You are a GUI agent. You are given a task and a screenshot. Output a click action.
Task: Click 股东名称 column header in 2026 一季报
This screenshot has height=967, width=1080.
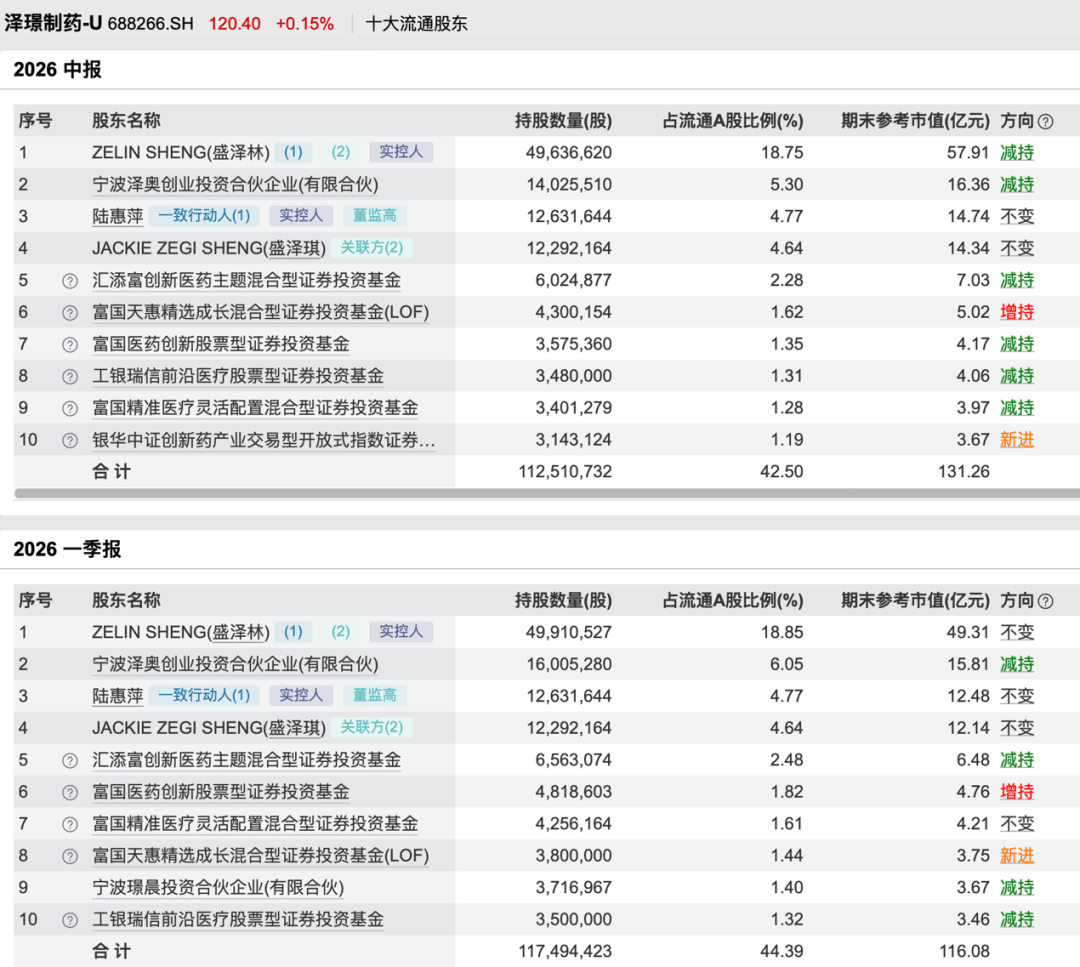tap(126, 600)
